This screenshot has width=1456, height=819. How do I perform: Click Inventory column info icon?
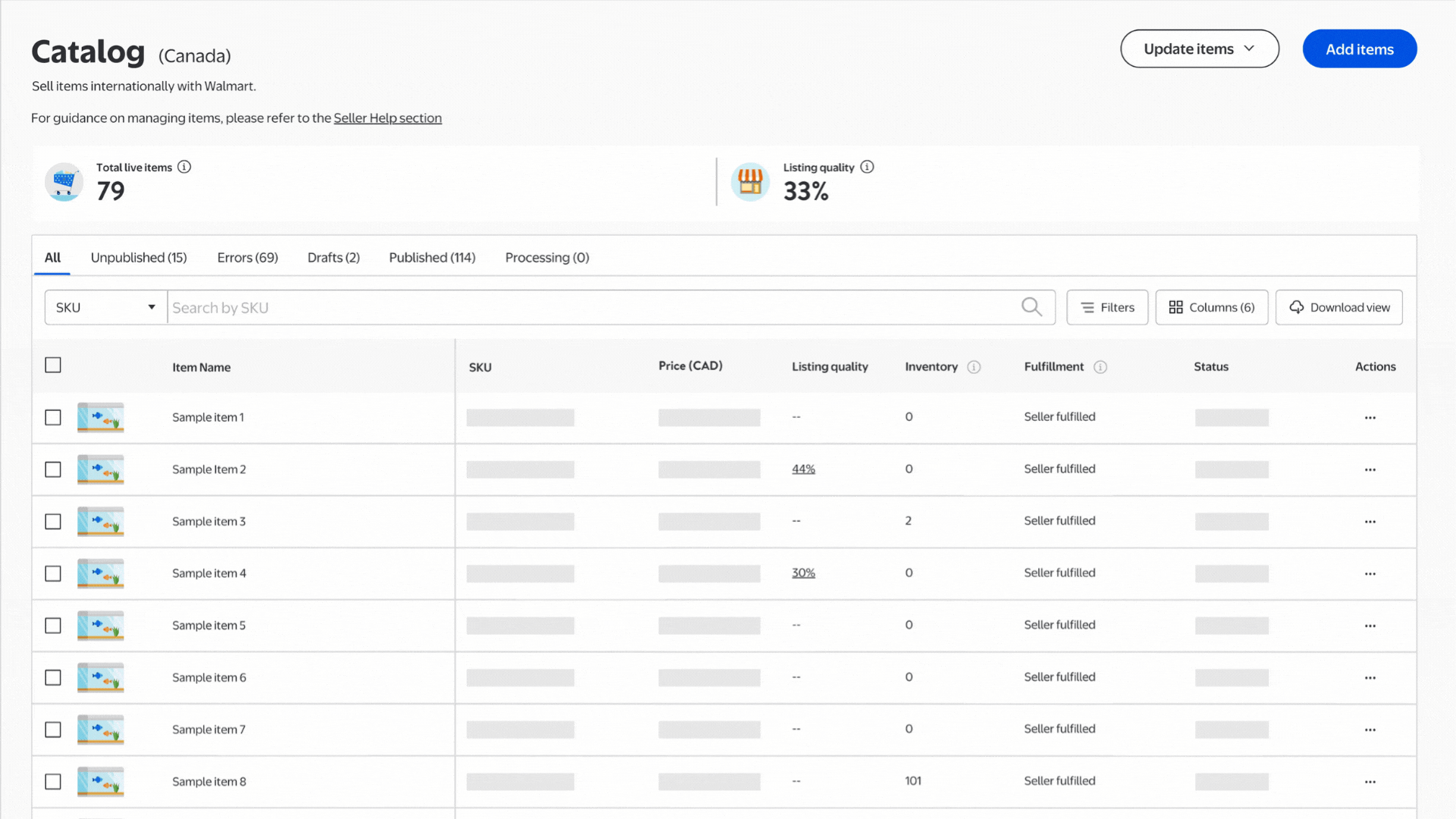[974, 367]
